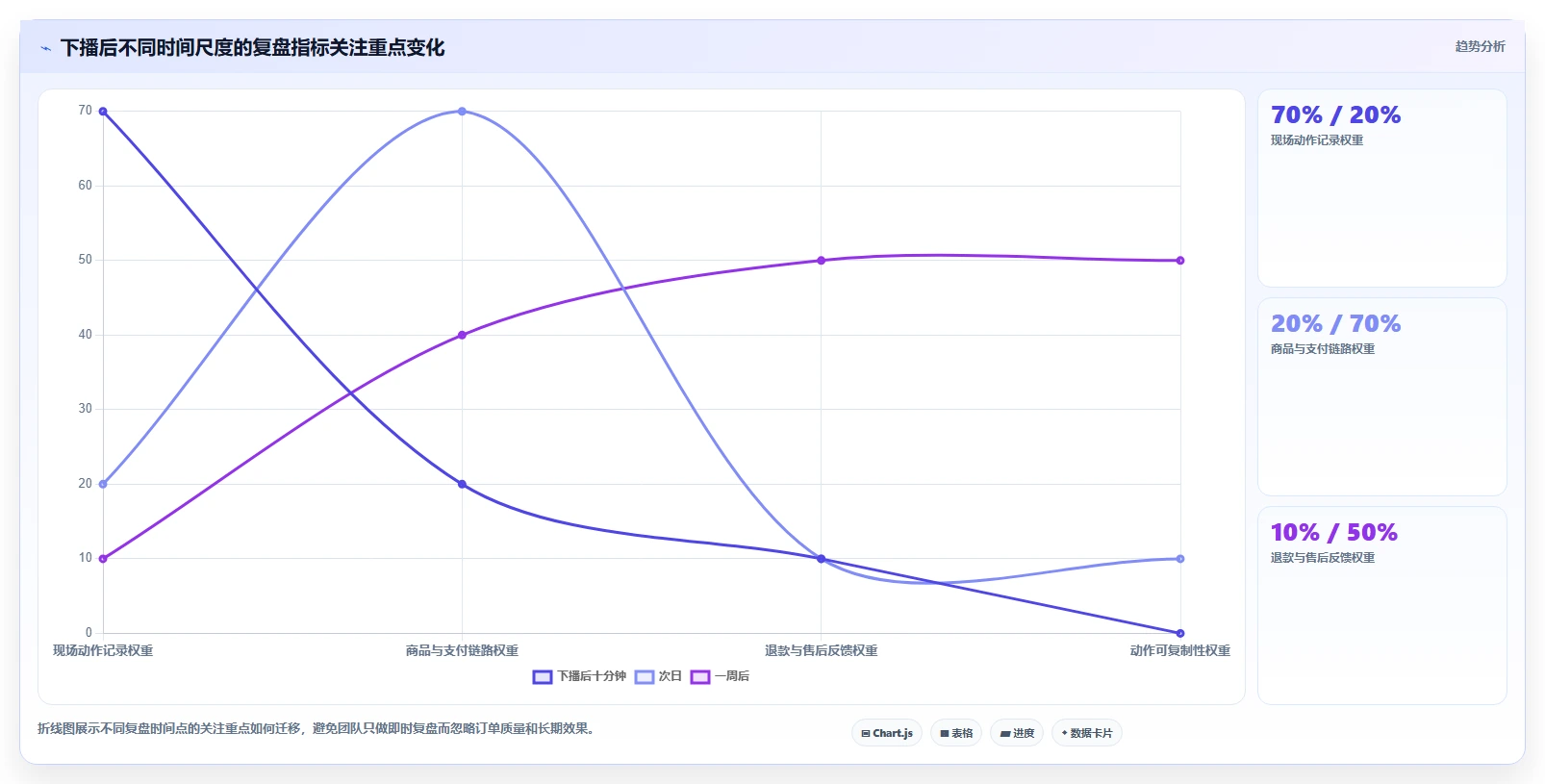Click y-axis tick label 30

tap(85, 409)
